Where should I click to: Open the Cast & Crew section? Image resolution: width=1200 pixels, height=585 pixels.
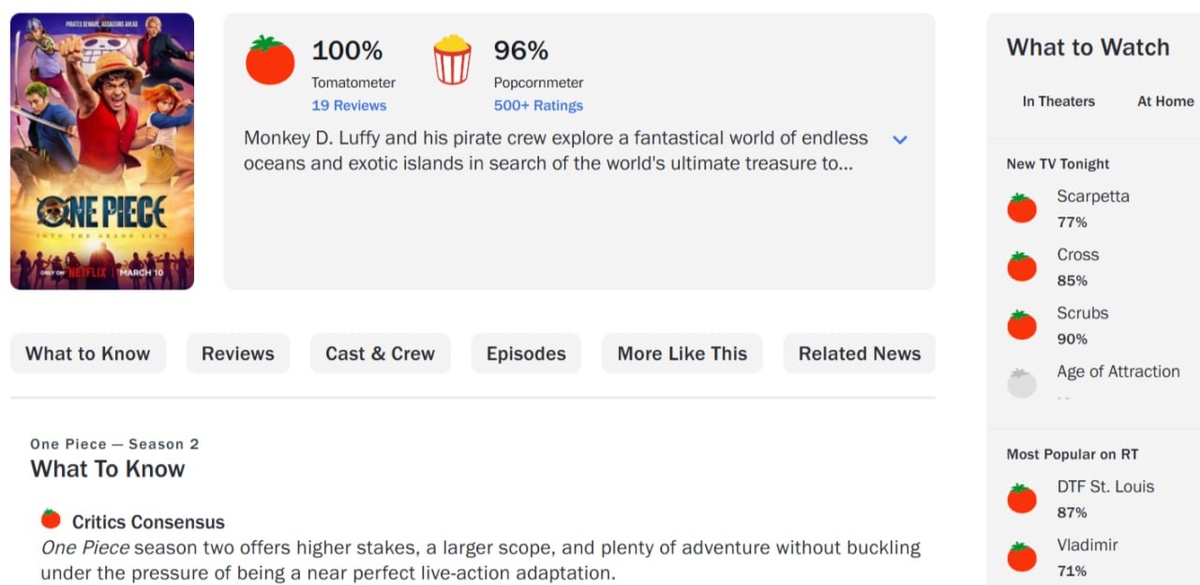380,354
